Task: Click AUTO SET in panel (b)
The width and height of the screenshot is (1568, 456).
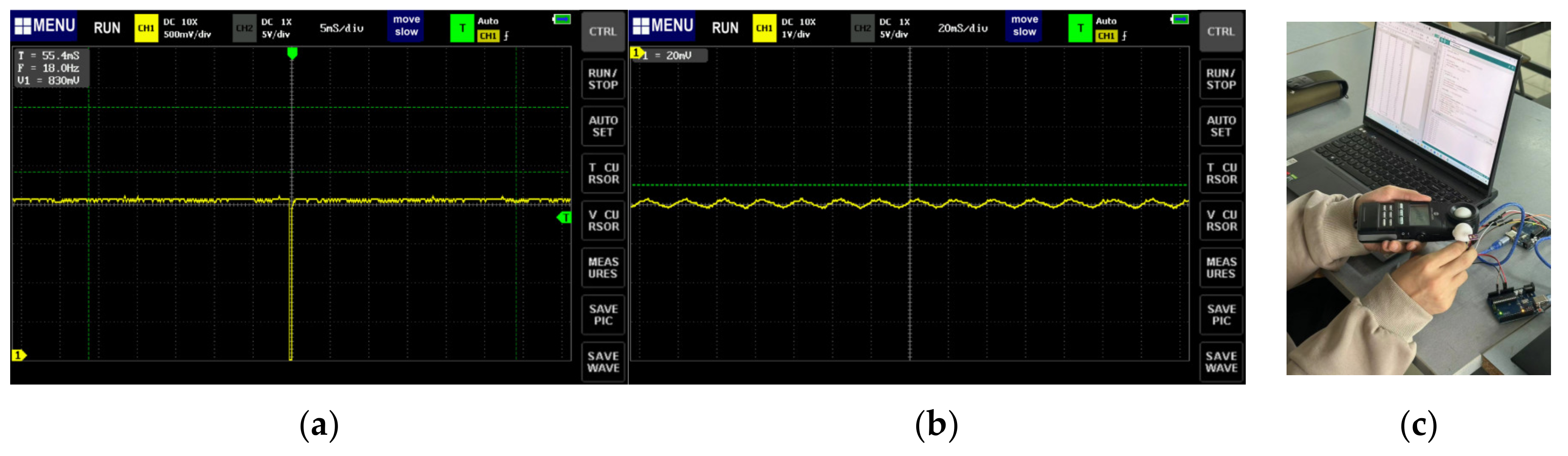Action: coord(1221,126)
